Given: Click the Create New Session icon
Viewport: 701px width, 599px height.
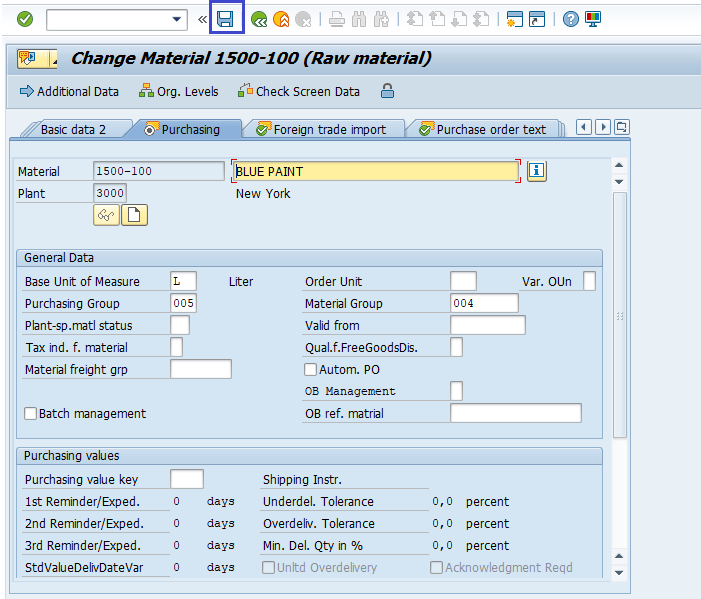Looking at the screenshot, I should coord(515,19).
